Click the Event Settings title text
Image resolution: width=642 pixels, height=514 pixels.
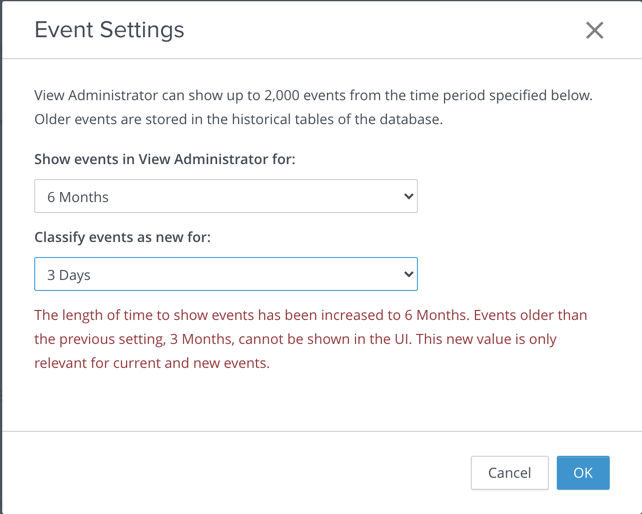[109, 30]
